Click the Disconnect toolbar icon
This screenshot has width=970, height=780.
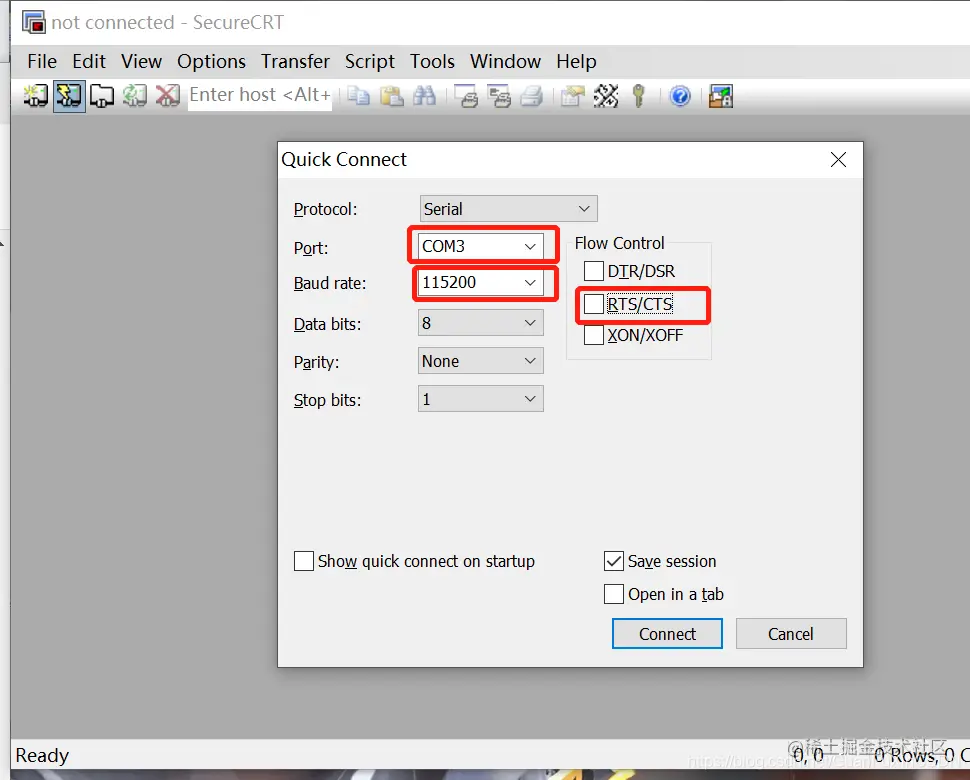(x=167, y=96)
